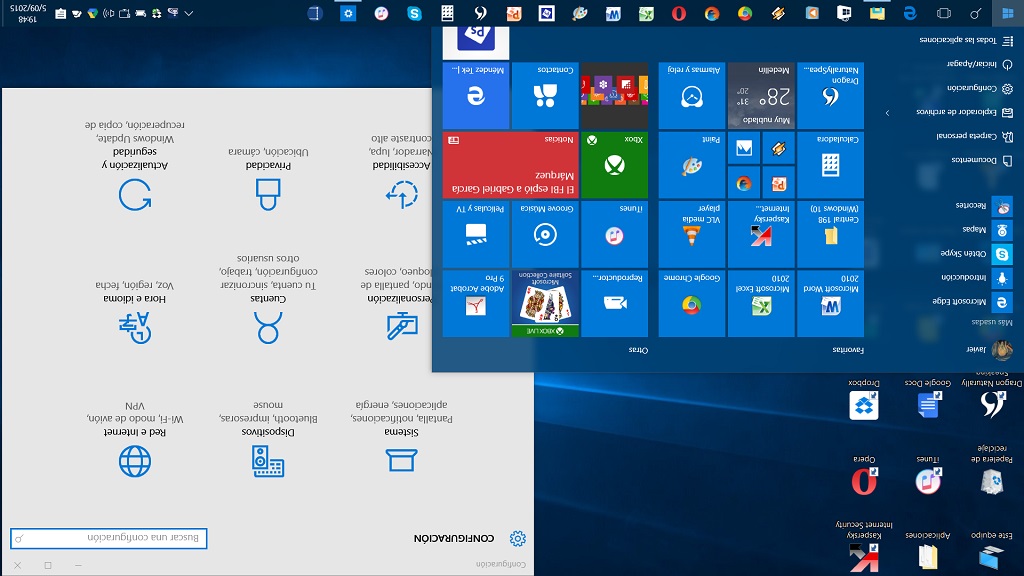This screenshot has width=1024, height=576.
Task: Launch the Calculadora tile
Action: [831, 165]
